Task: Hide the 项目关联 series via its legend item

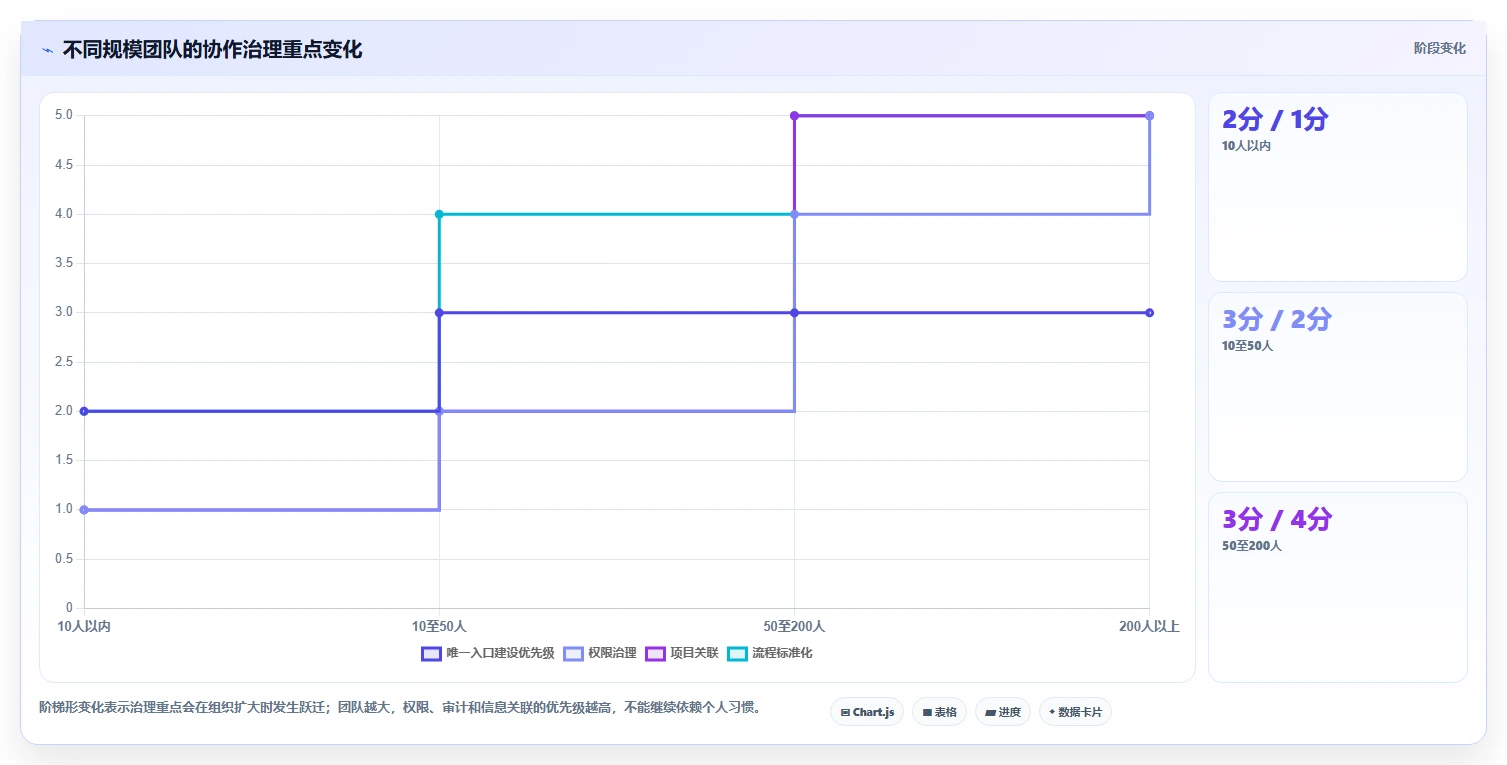Action: point(682,653)
